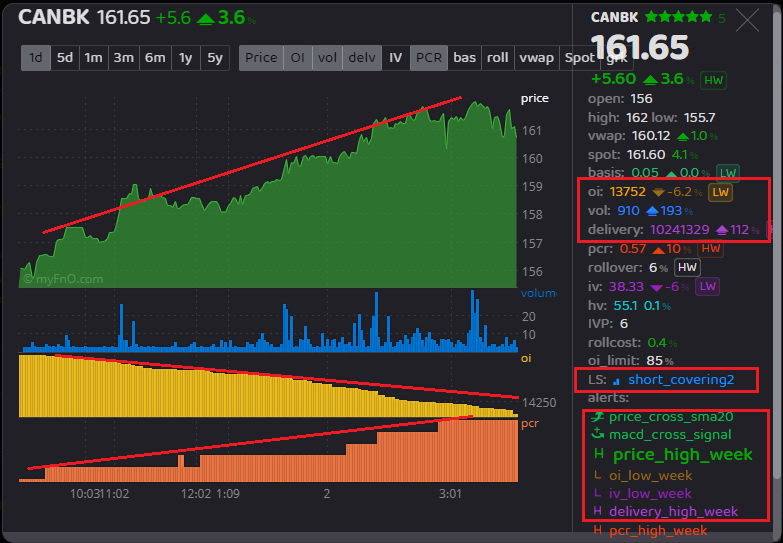Toggle the delv chart series
Viewport: 783px width, 543px height.
[x=362, y=58]
